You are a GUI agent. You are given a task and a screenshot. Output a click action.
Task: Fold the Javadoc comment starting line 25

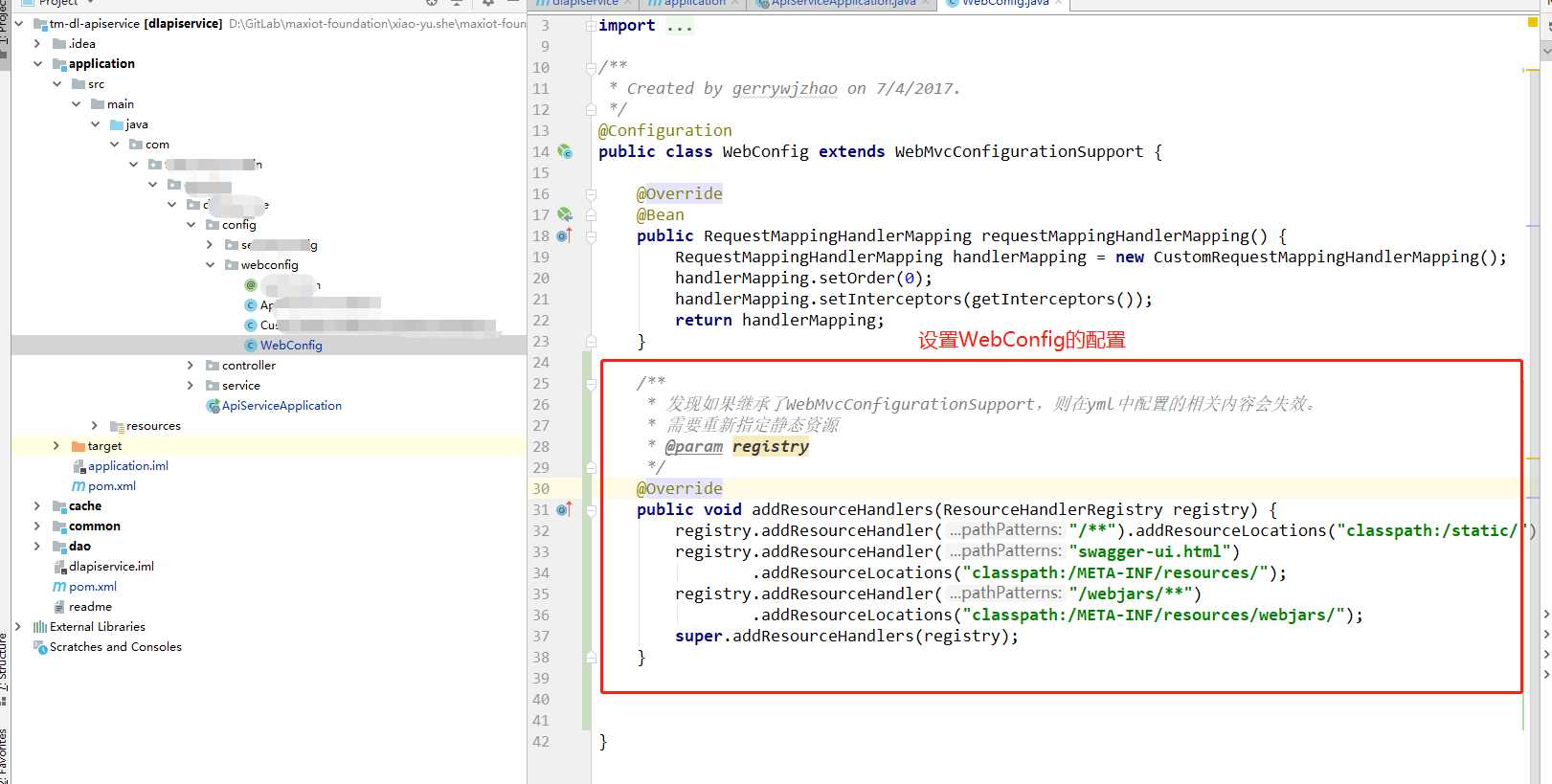pos(591,384)
